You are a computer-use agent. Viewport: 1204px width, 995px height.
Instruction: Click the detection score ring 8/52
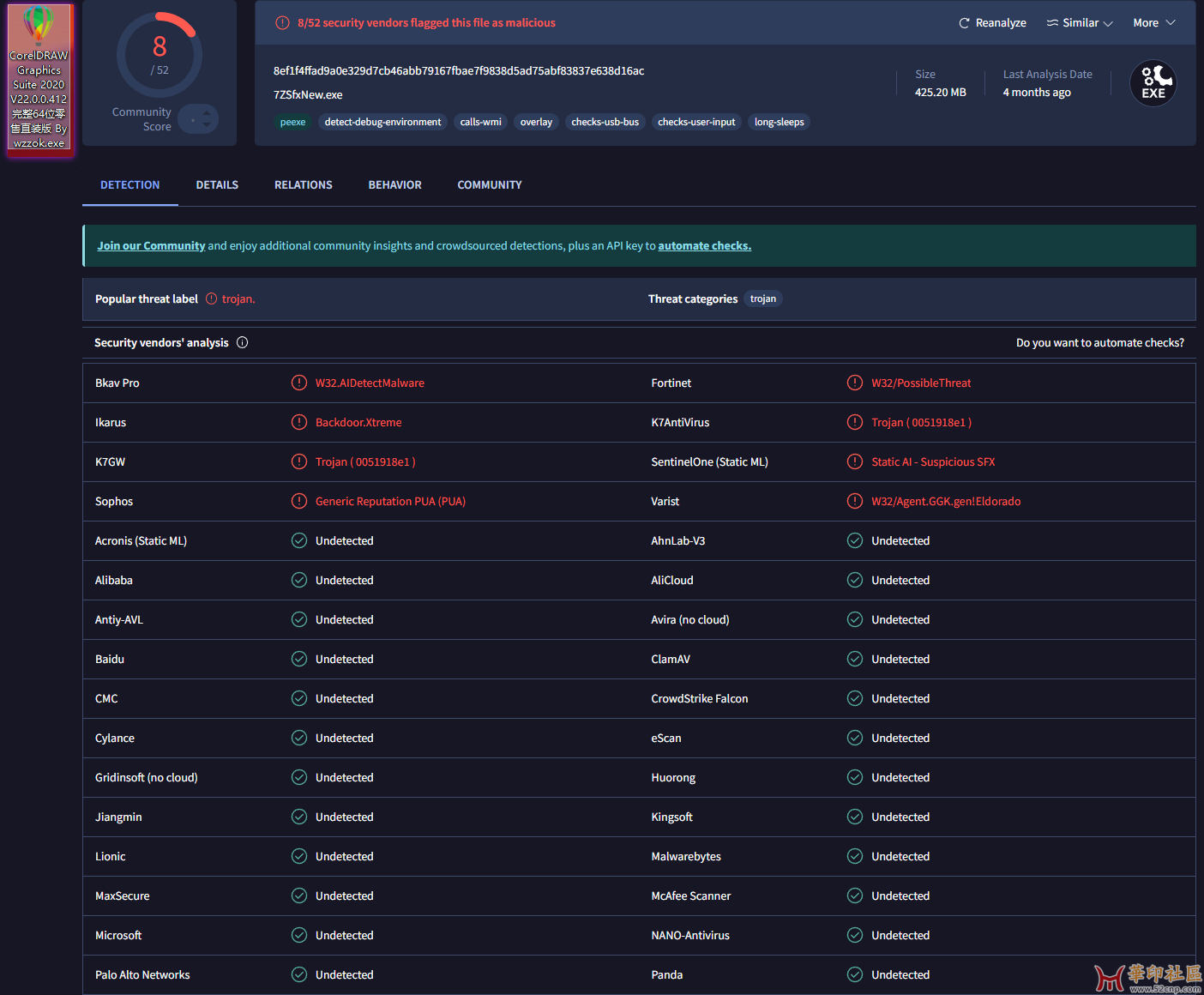click(160, 55)
